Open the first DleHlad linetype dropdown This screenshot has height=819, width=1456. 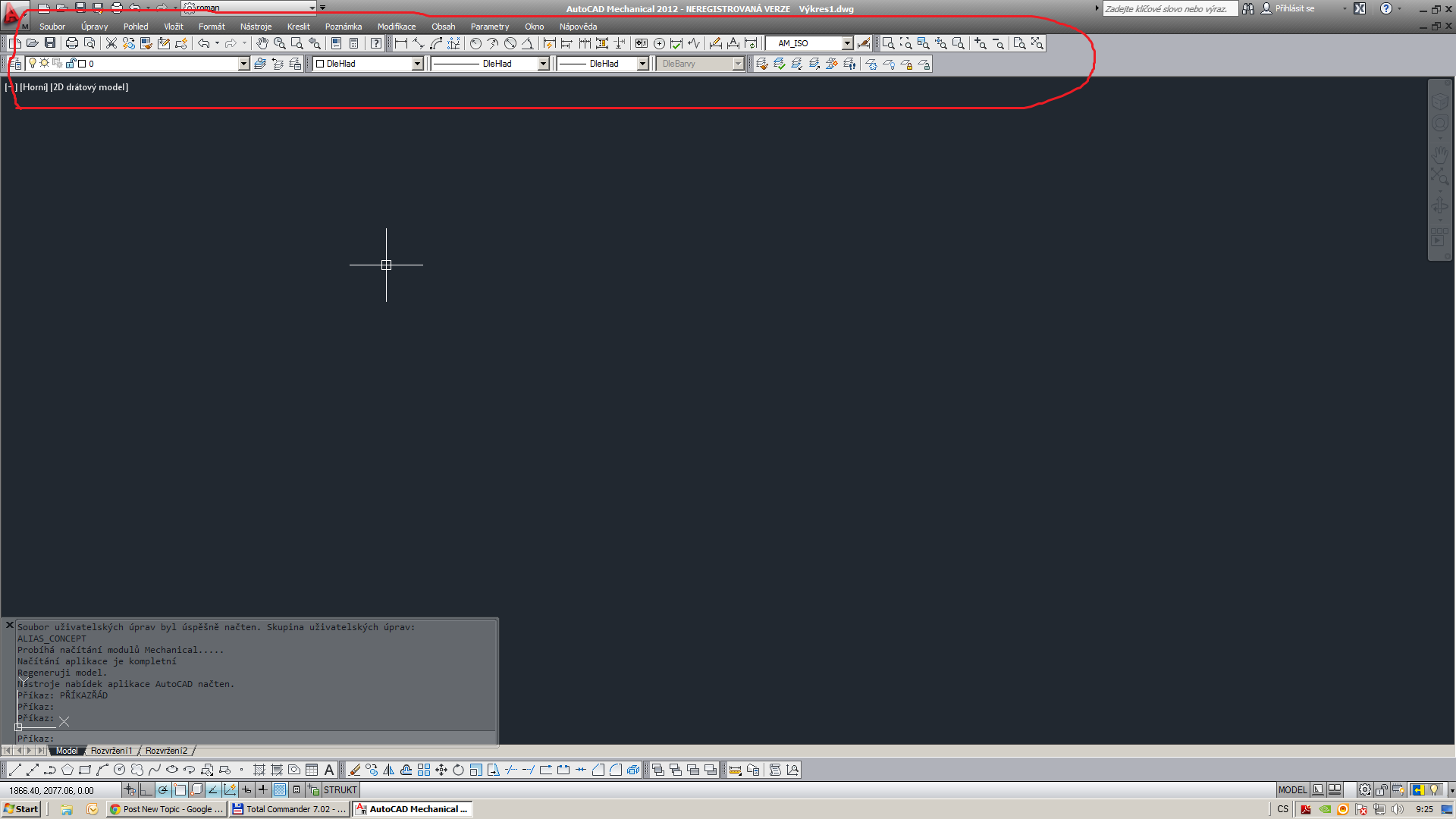tap(543, 64)
